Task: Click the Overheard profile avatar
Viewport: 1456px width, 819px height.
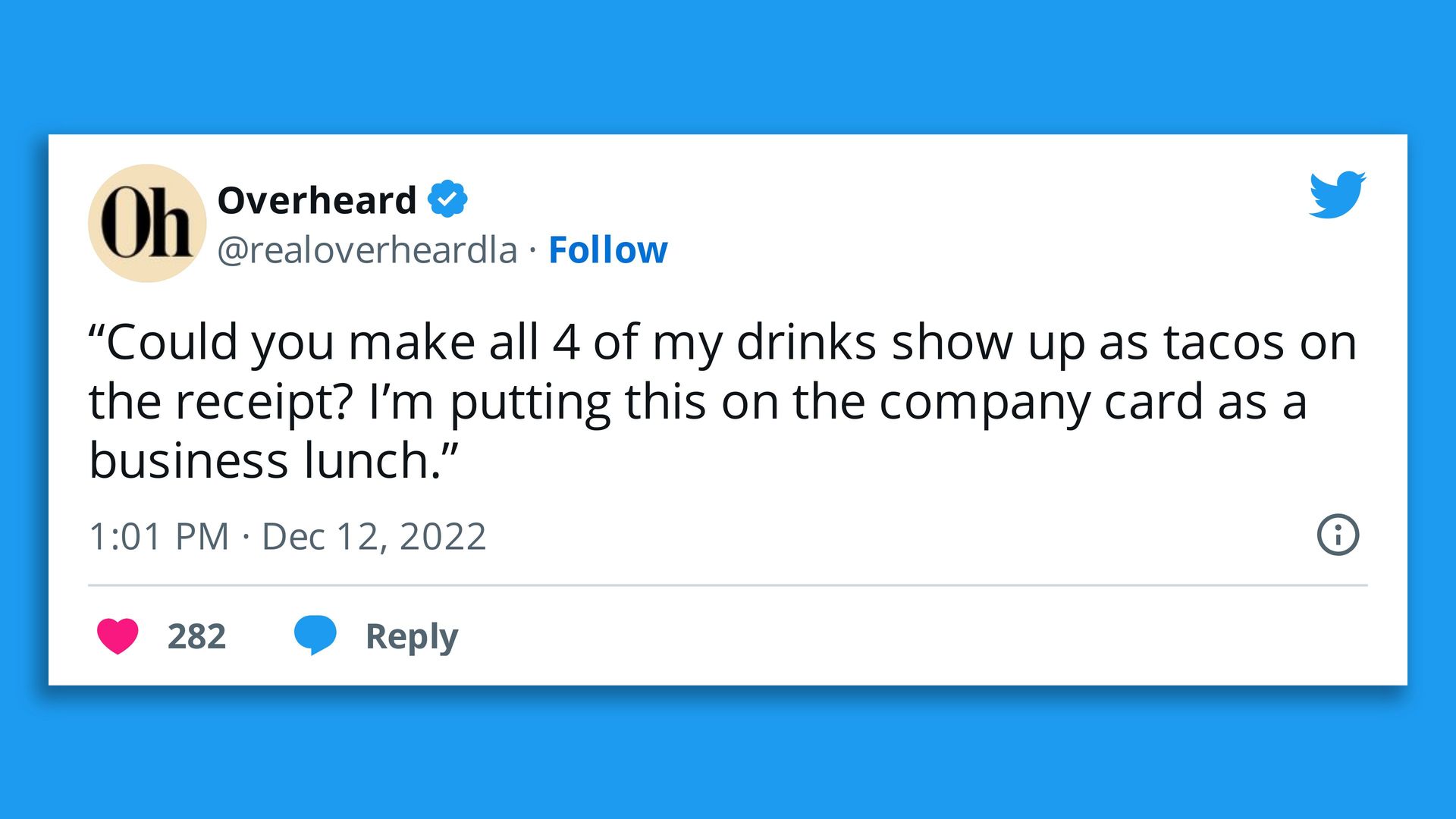Action: point(146,221)
